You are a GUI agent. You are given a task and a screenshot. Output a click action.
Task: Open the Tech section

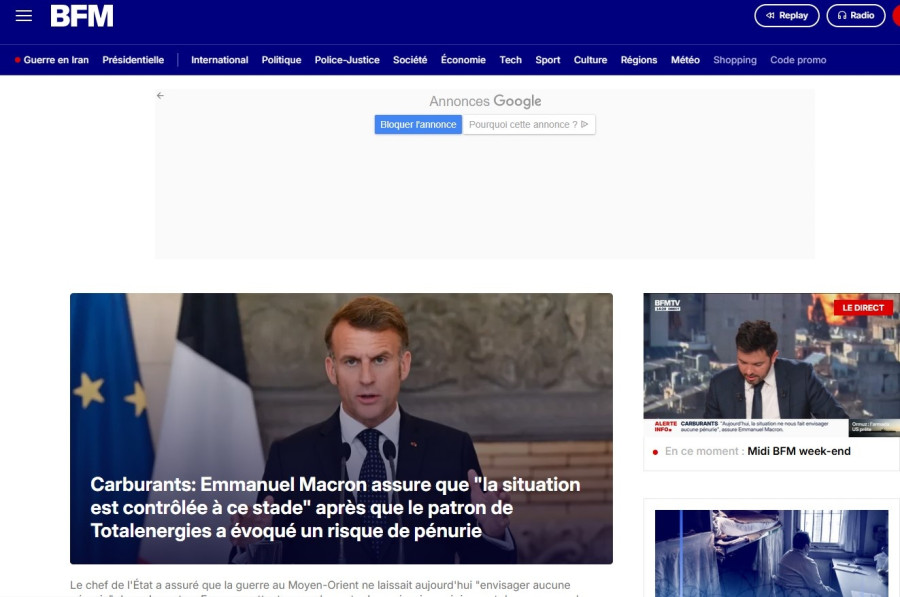(x=510, y=60)
